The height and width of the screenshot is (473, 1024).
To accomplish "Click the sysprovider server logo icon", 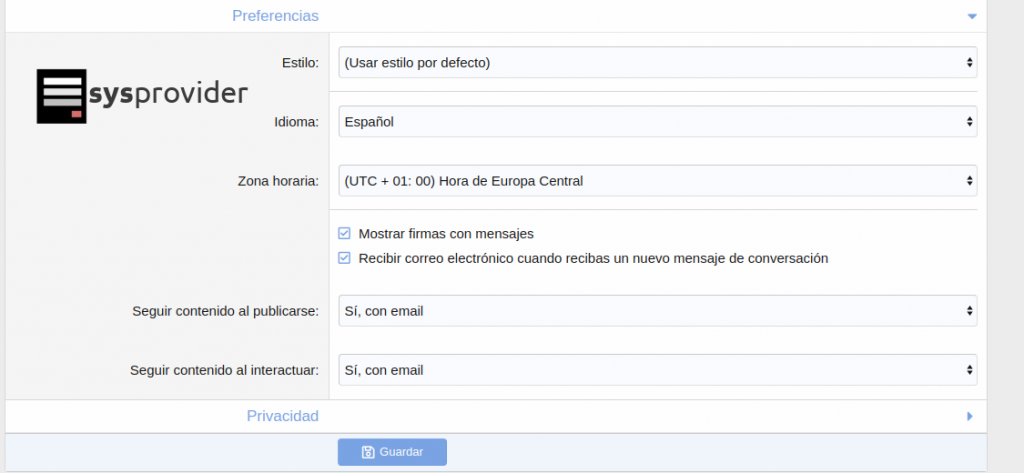I will [x=61, y=96].
